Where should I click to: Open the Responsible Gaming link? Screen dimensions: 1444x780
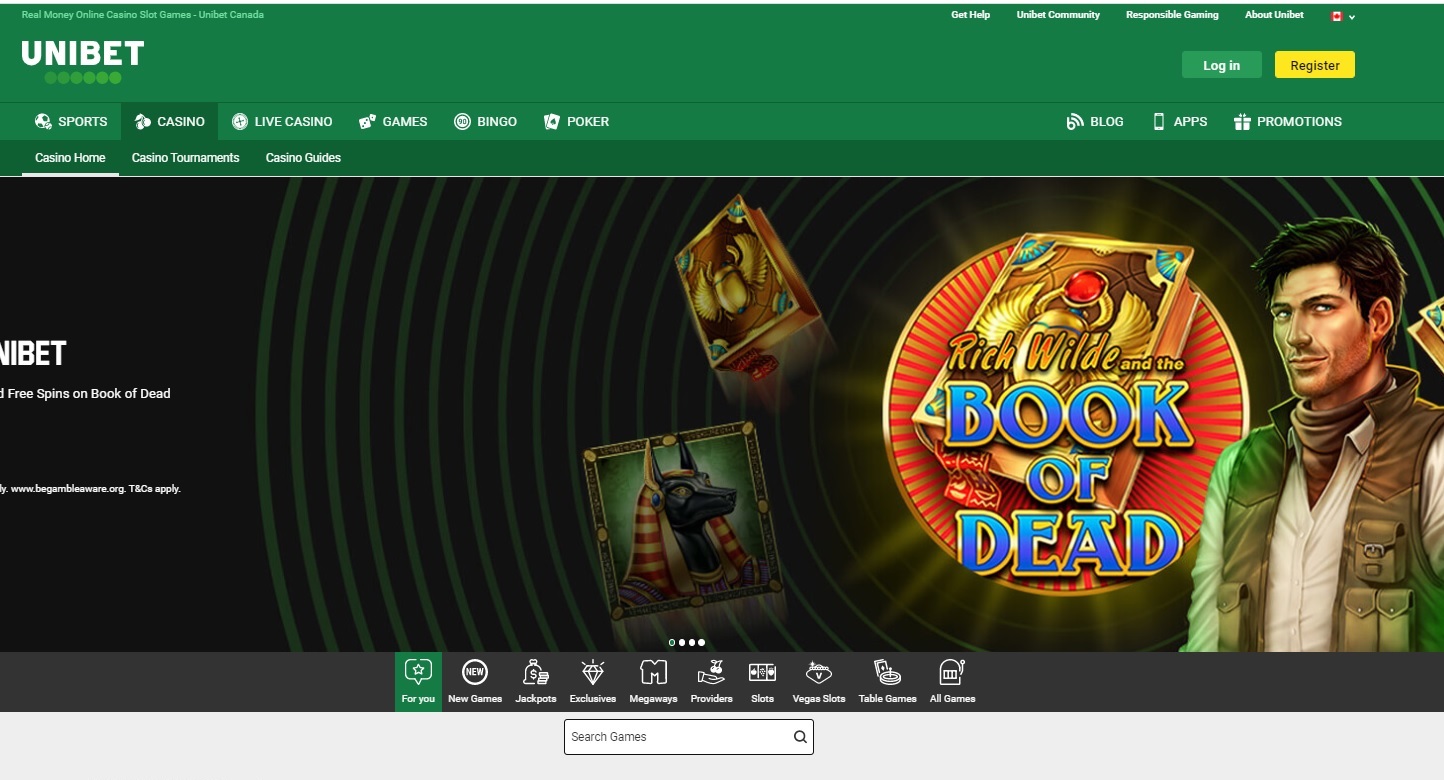click(1172, 15)
